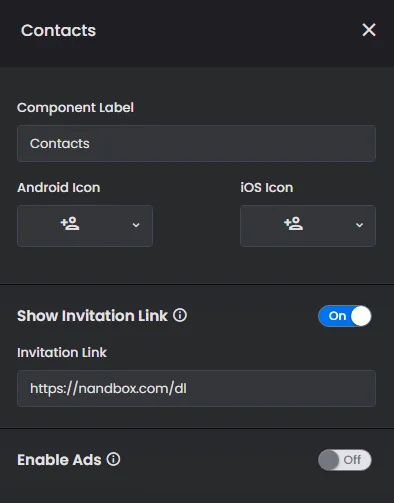
Task: Focus the Component Label input field
Action: tap(196, 144)
